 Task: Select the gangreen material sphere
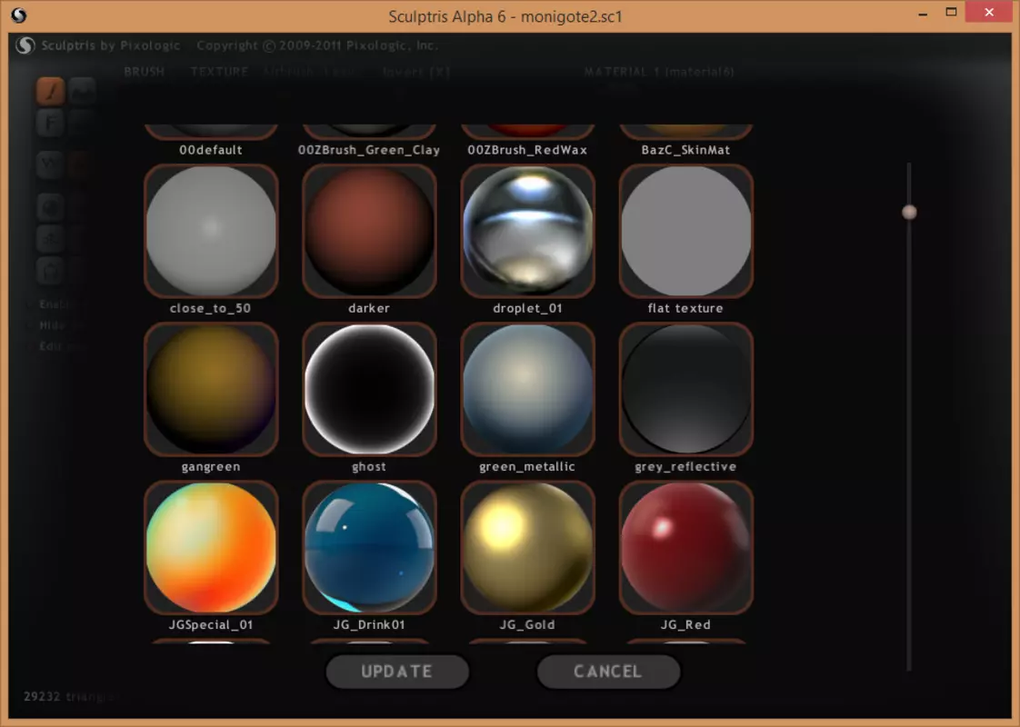pos(211,389)
